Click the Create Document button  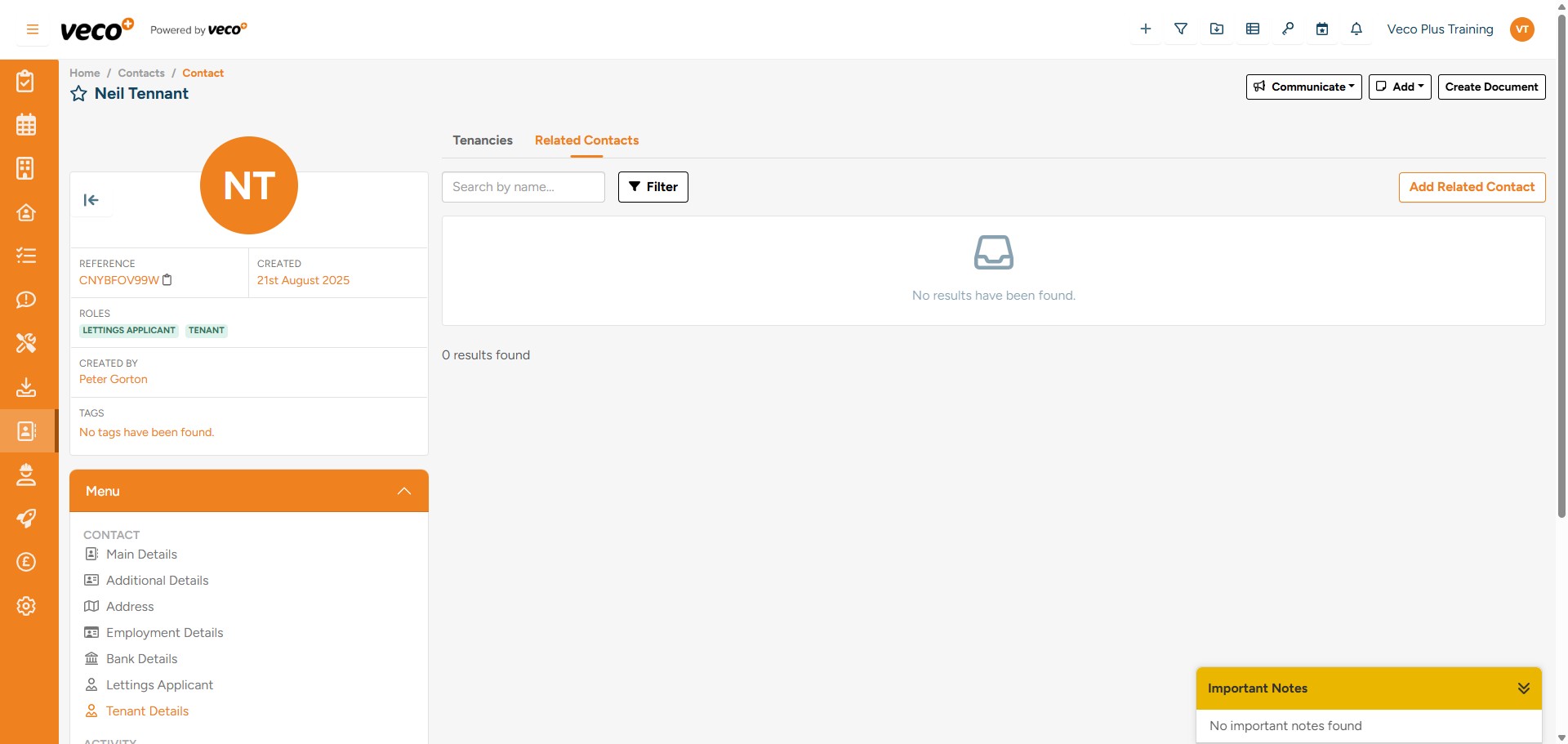[1491, 87]
